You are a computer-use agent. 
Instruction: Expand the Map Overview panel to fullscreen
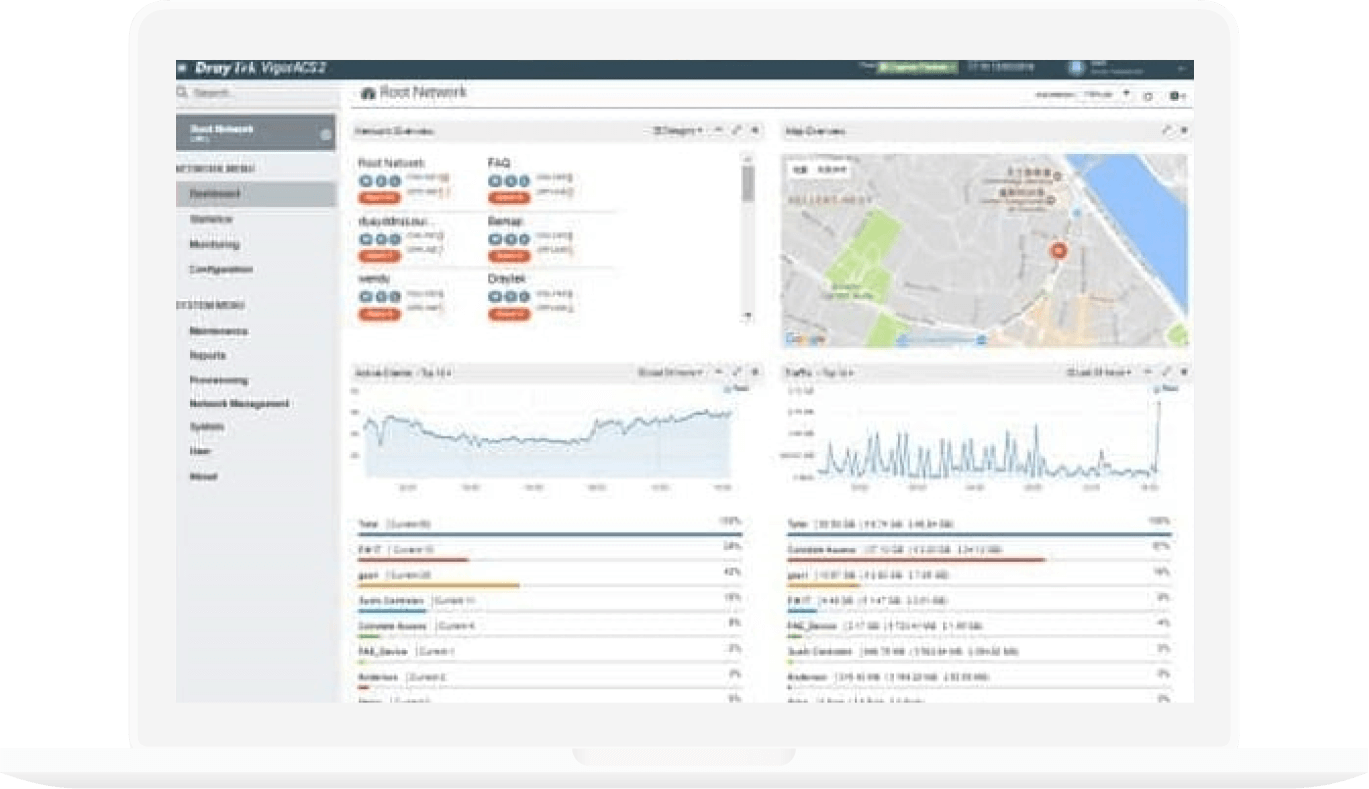pos(1166,130)
